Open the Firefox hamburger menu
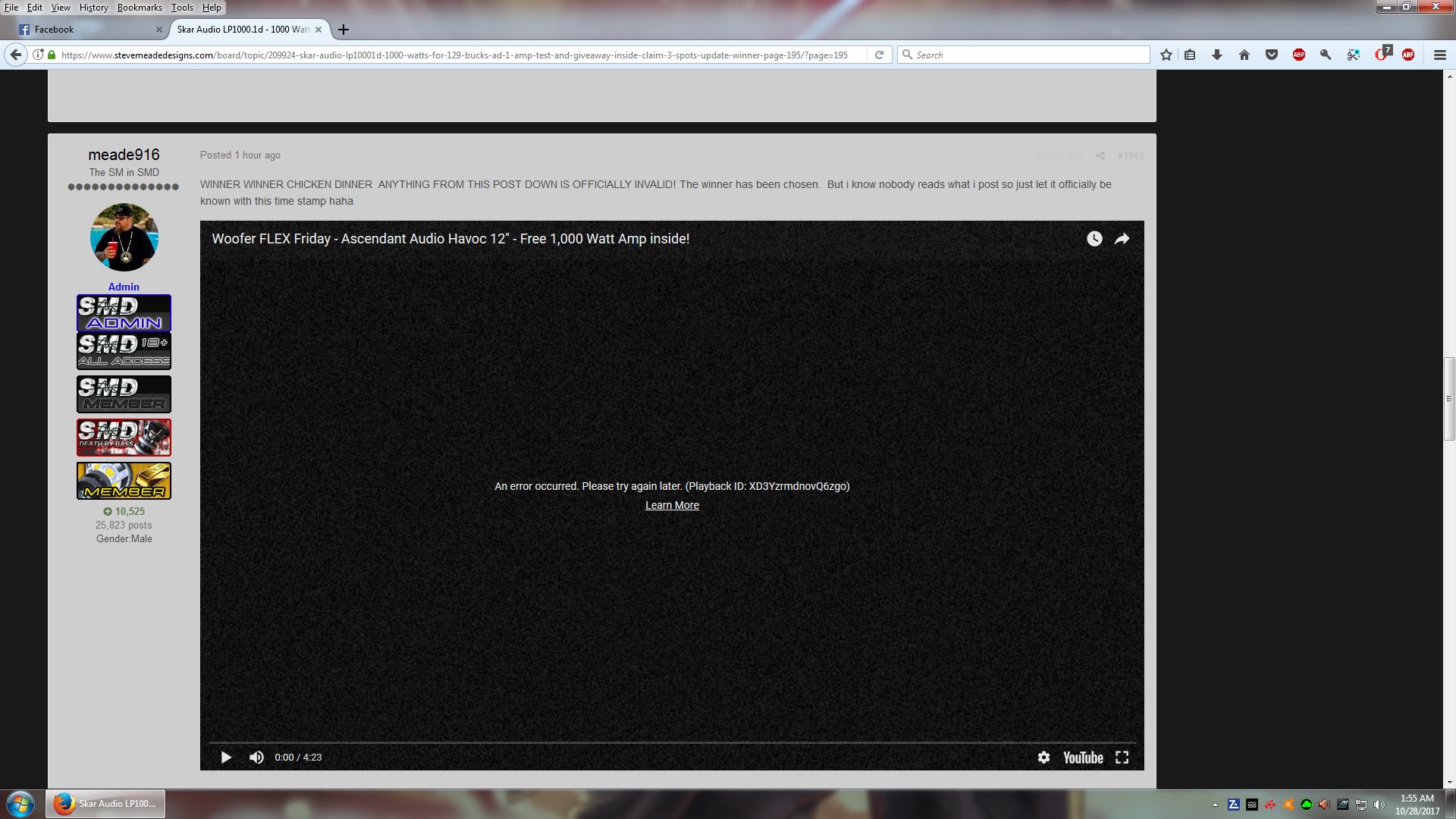Viewport: 1456px width, 819px height. (x=1439, y=55)
